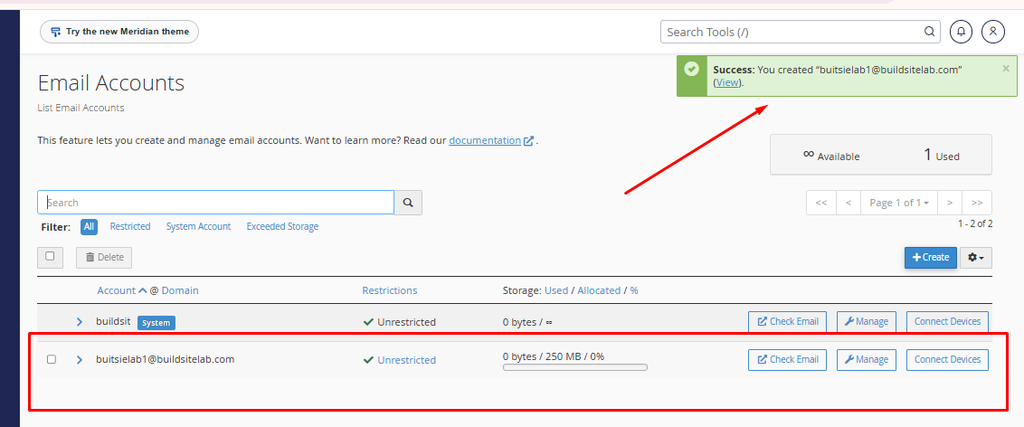The height and width of the screenshot is (427, 1024).
Task: Open the notifications bell icon
Action: (961, 31)
